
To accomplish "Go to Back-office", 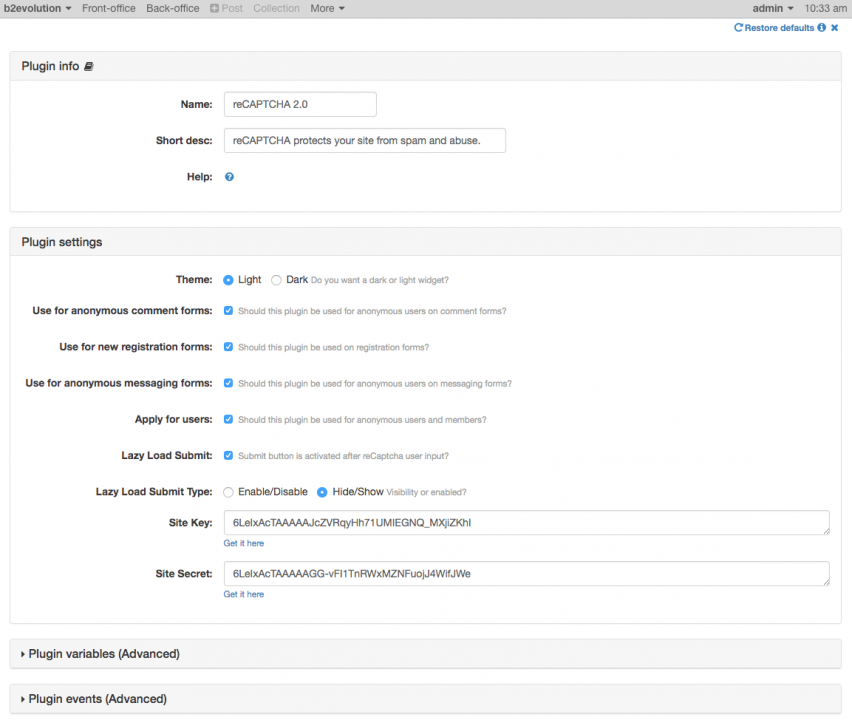I will 173,8.
